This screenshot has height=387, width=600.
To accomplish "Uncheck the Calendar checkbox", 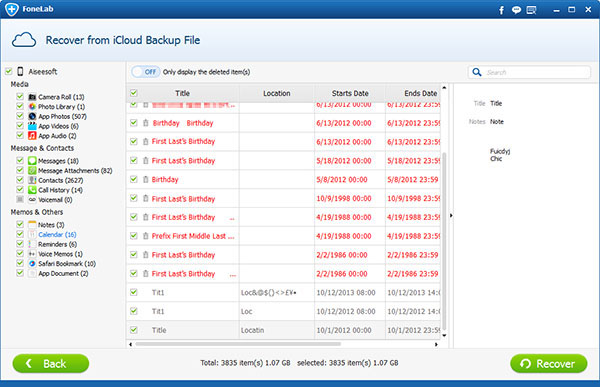I will pyautogui.click(x=20, y=234).
